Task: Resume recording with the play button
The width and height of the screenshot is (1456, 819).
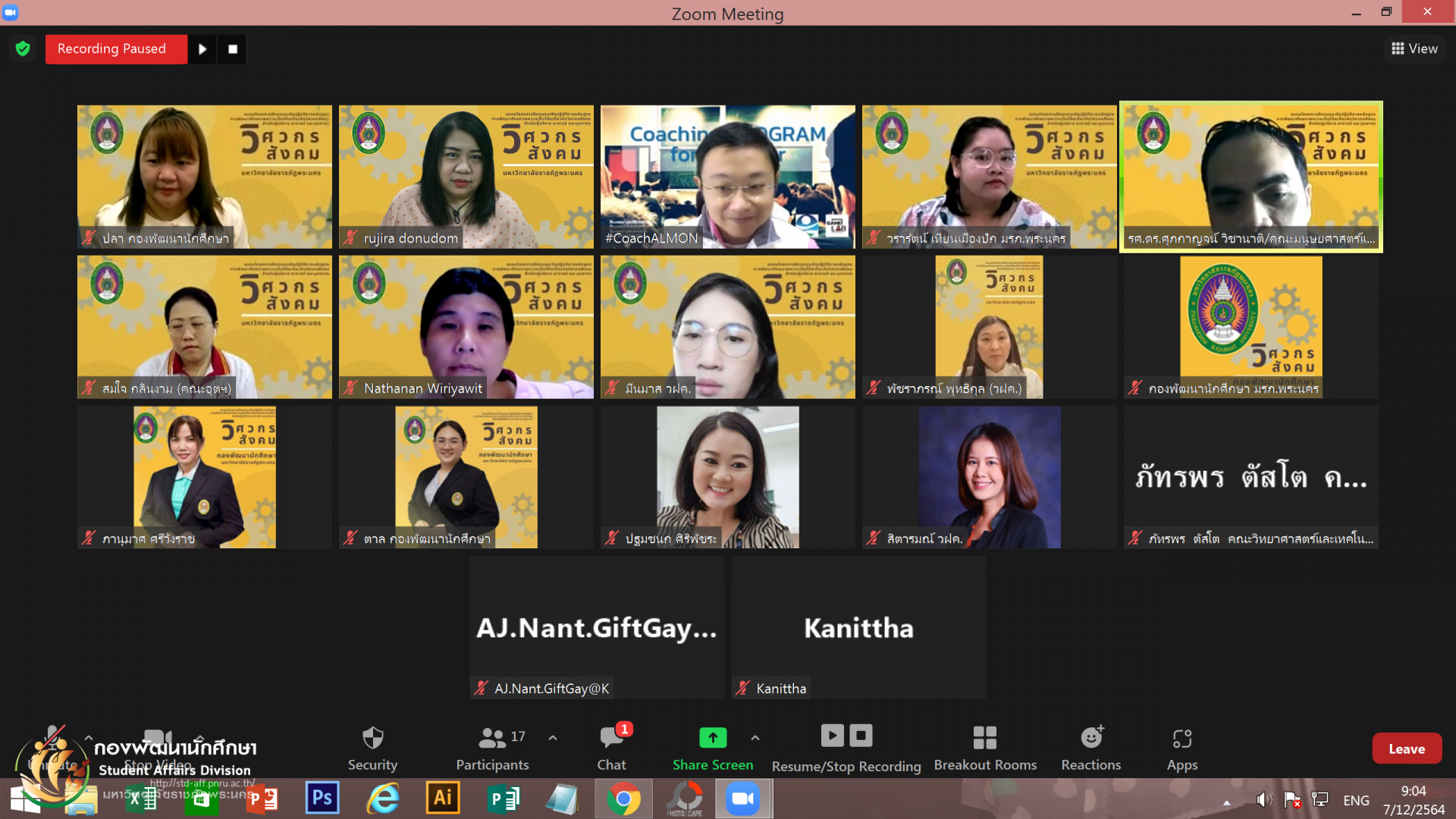Action: pos(202,49)
